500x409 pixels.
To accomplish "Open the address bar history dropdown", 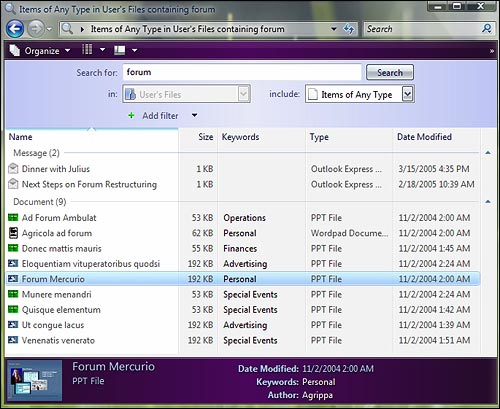I will (x=334, y=29).
